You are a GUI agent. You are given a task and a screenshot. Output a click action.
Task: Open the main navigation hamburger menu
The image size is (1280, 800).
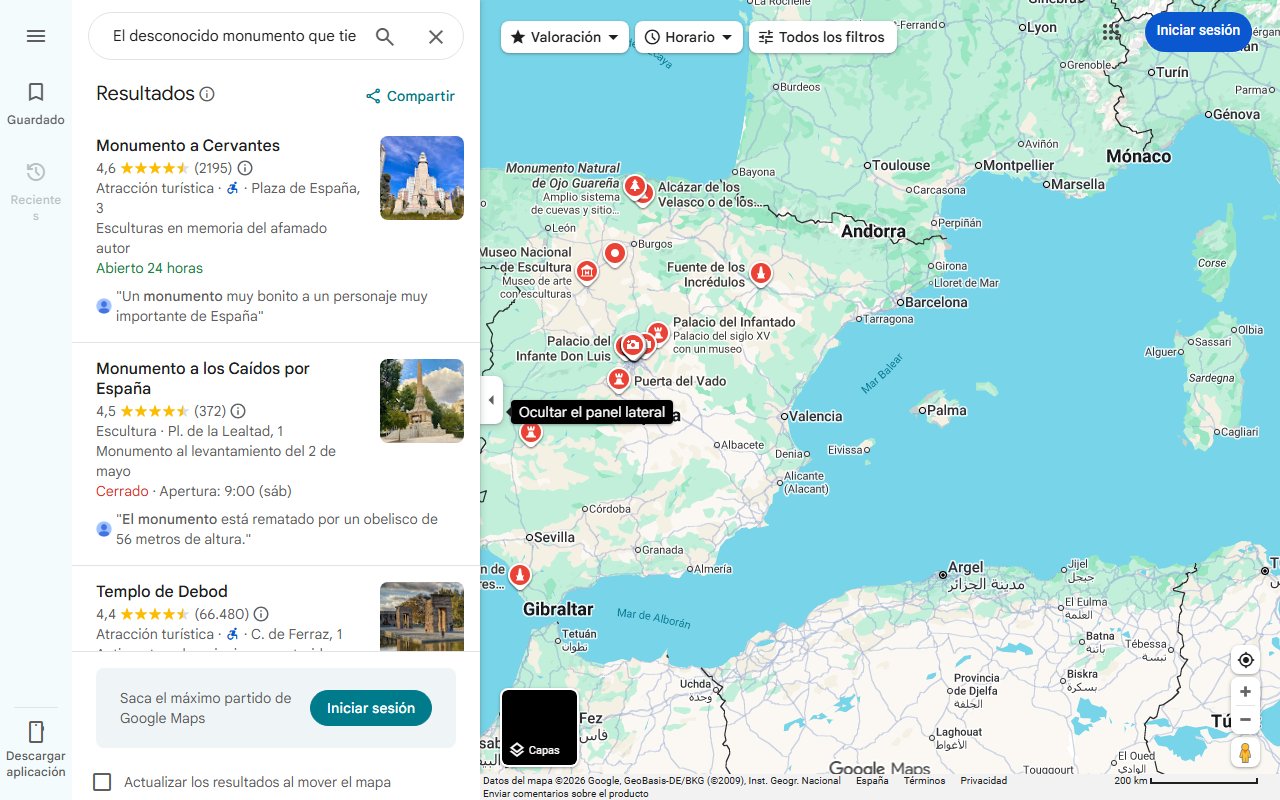point(35,36)
